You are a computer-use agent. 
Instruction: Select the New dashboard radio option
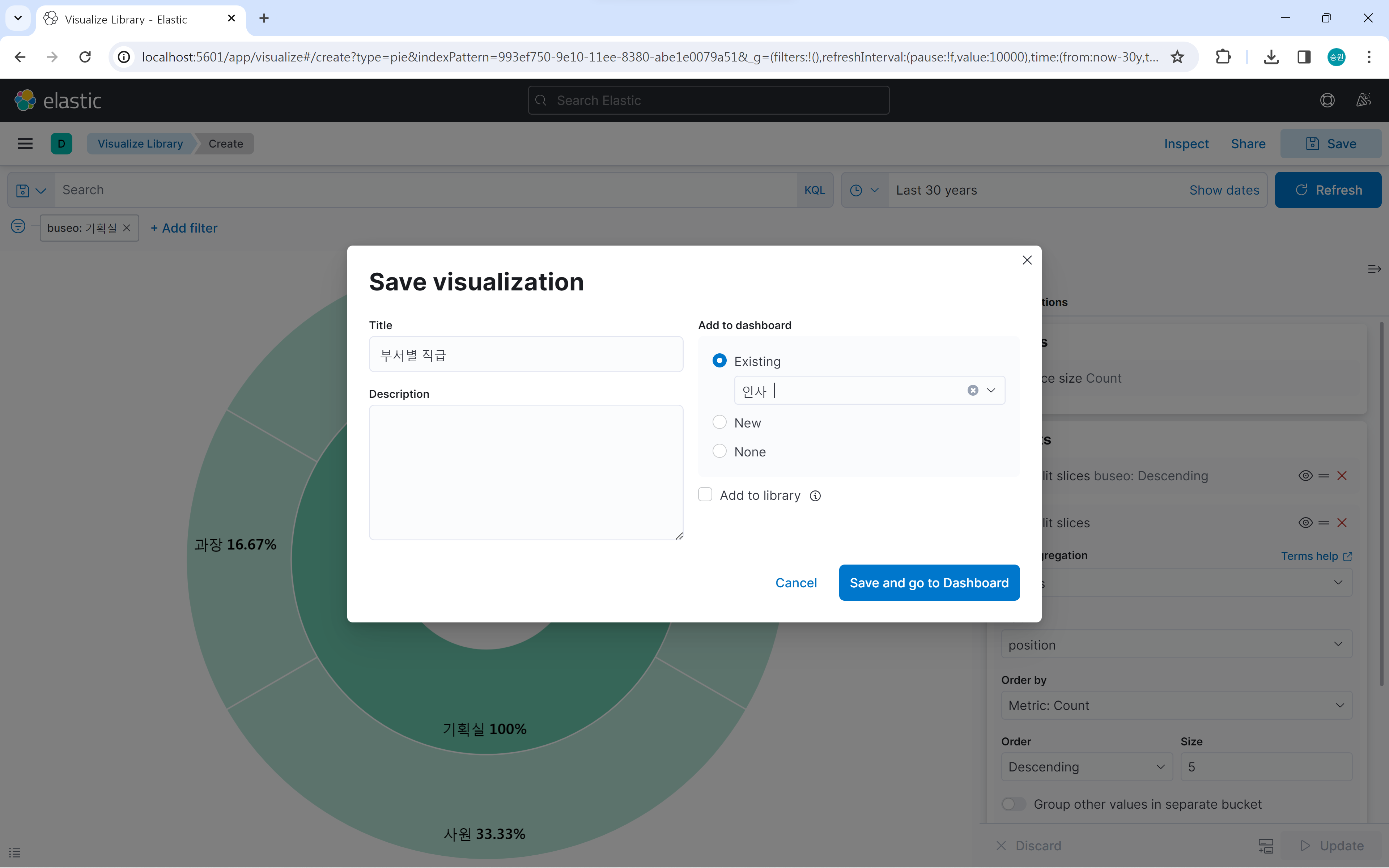click(719, 422)
